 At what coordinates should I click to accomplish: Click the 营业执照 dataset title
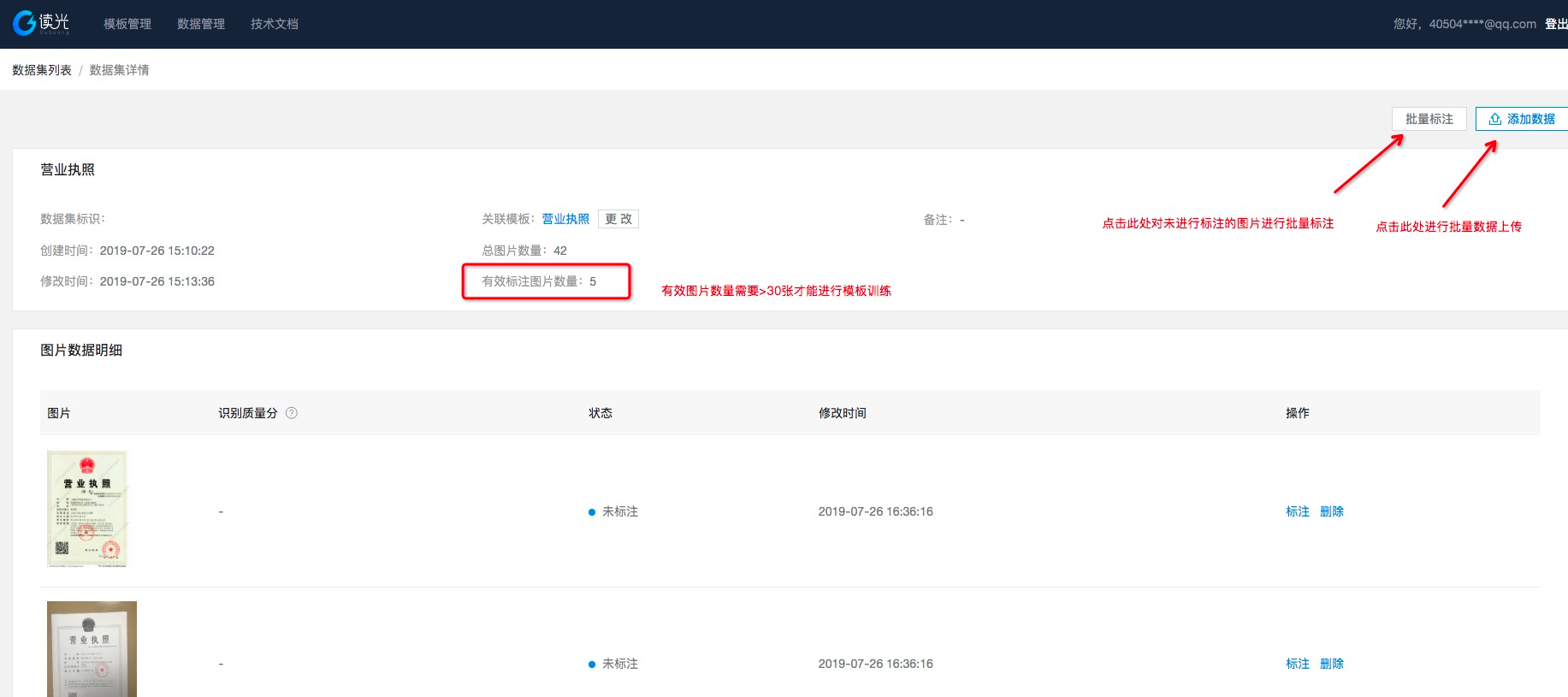[x=68, y=169]
